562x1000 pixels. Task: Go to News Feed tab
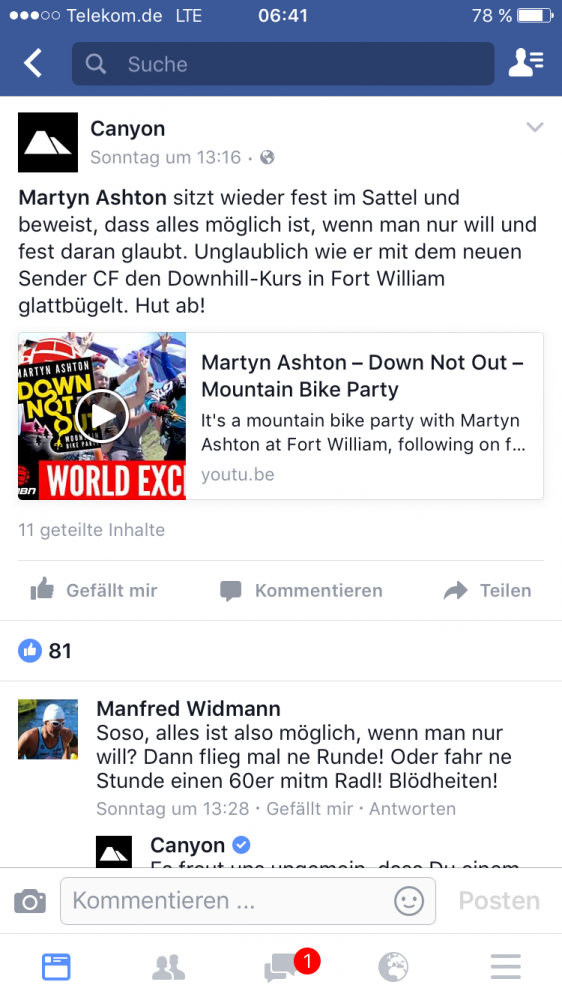click(56, 967)
